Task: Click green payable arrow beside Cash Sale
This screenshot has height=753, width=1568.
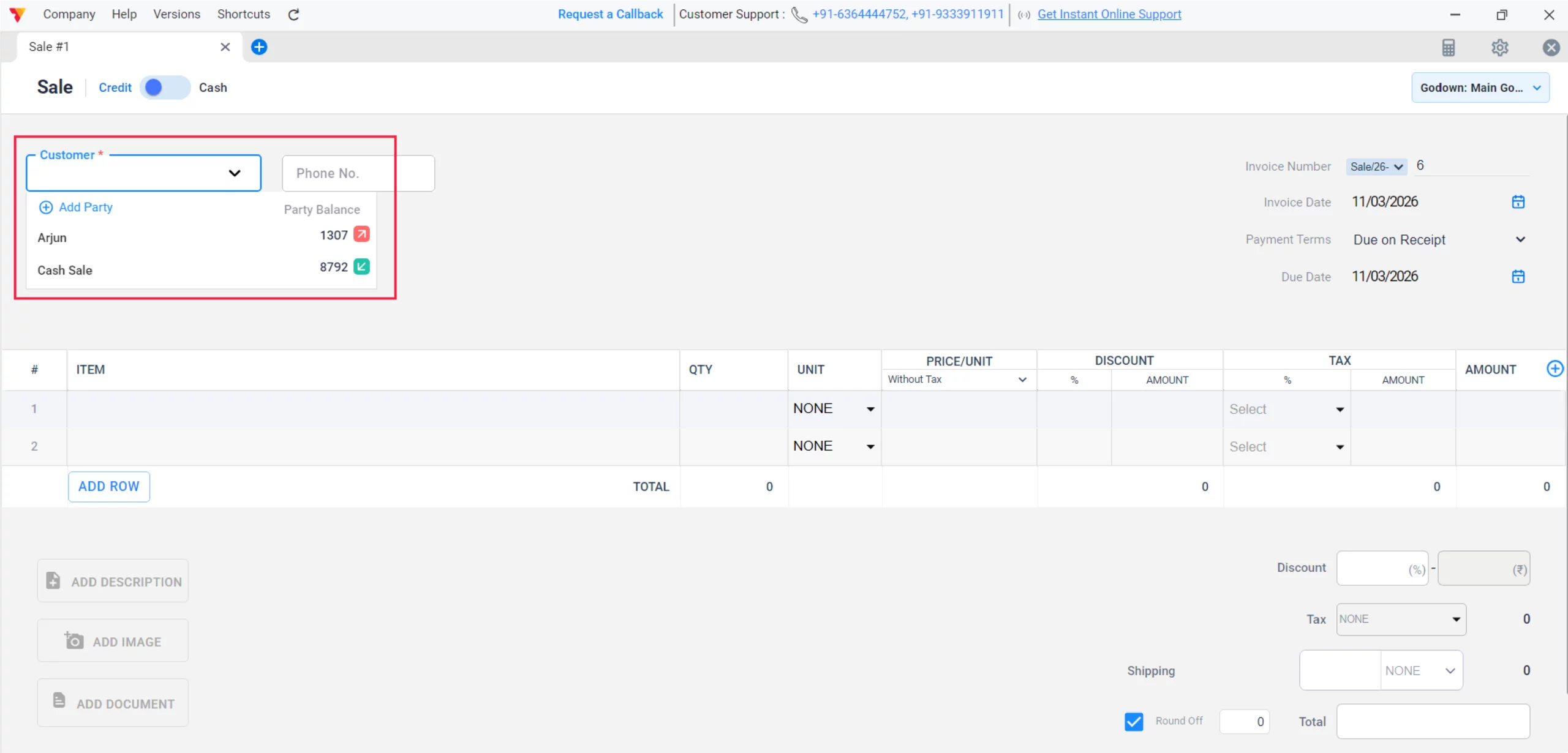Action: [361, 266]
